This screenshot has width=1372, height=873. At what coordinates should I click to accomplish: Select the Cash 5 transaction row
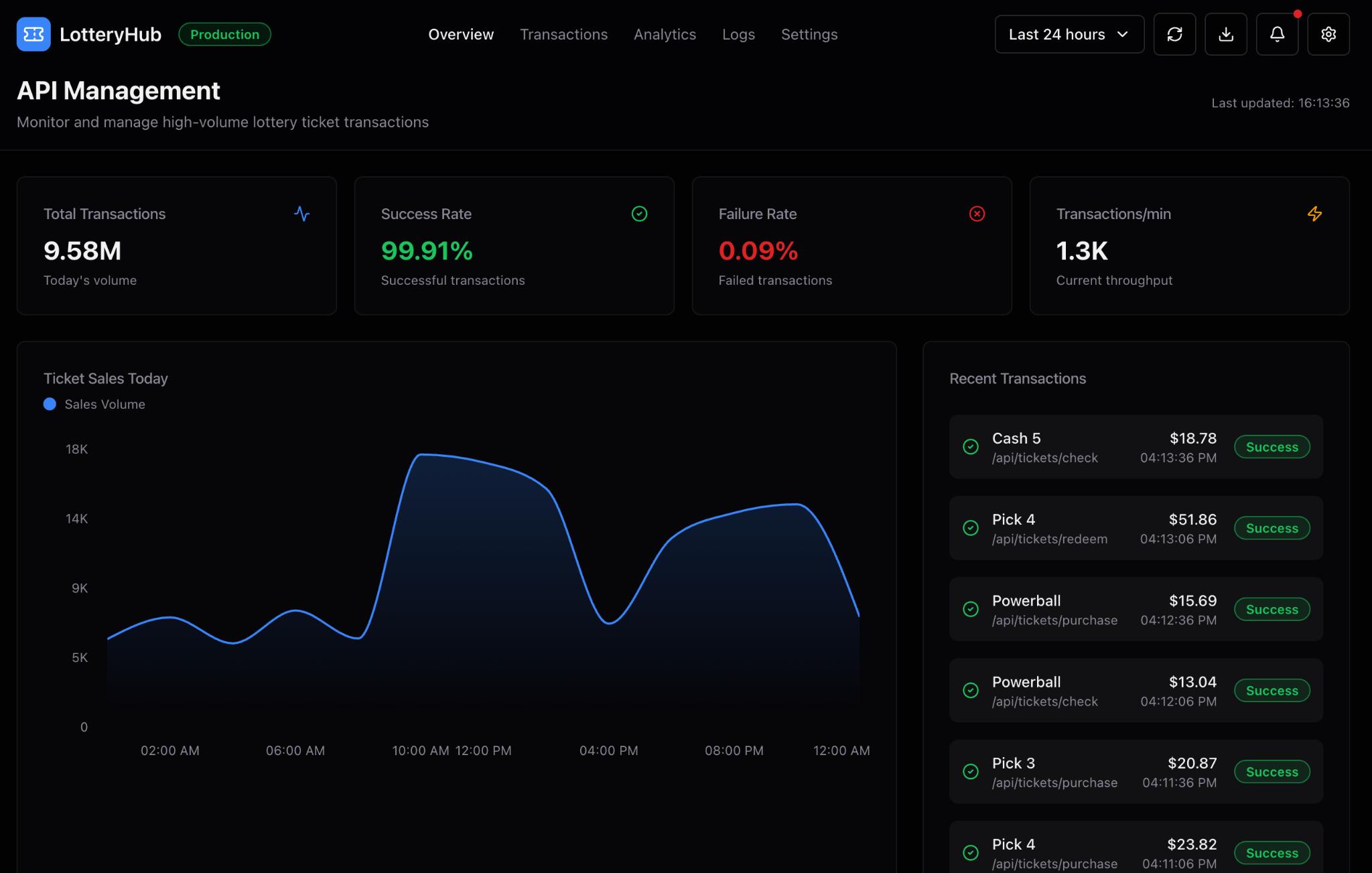(1135, 447)
